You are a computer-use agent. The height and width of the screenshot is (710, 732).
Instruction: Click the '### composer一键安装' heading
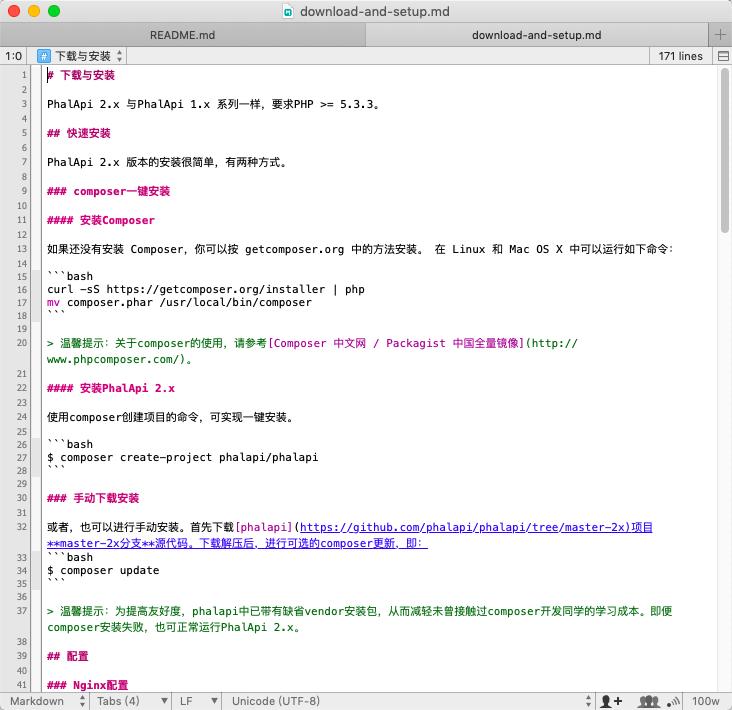point(109,191)
